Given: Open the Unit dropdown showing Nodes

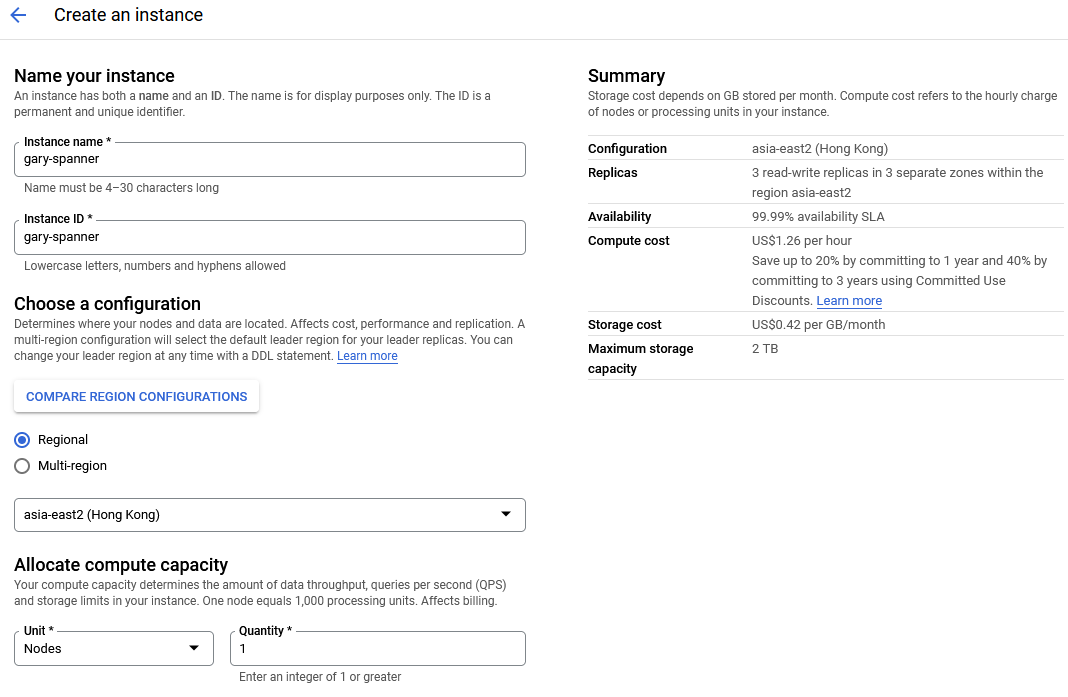Looking at the screenshot, I should [x=113, y=648].
